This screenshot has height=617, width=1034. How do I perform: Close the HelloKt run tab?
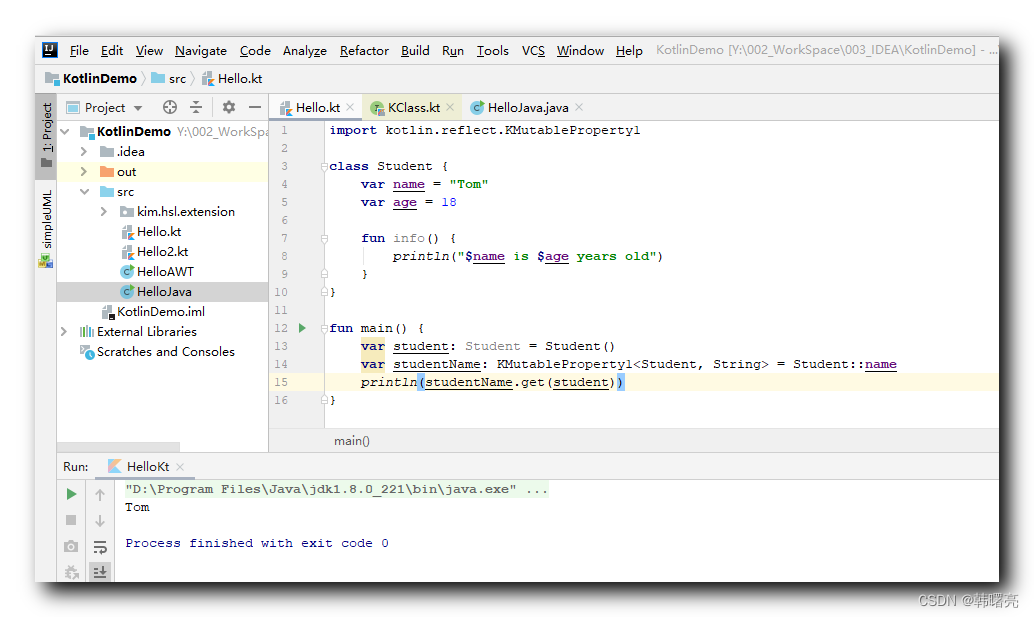180,467
